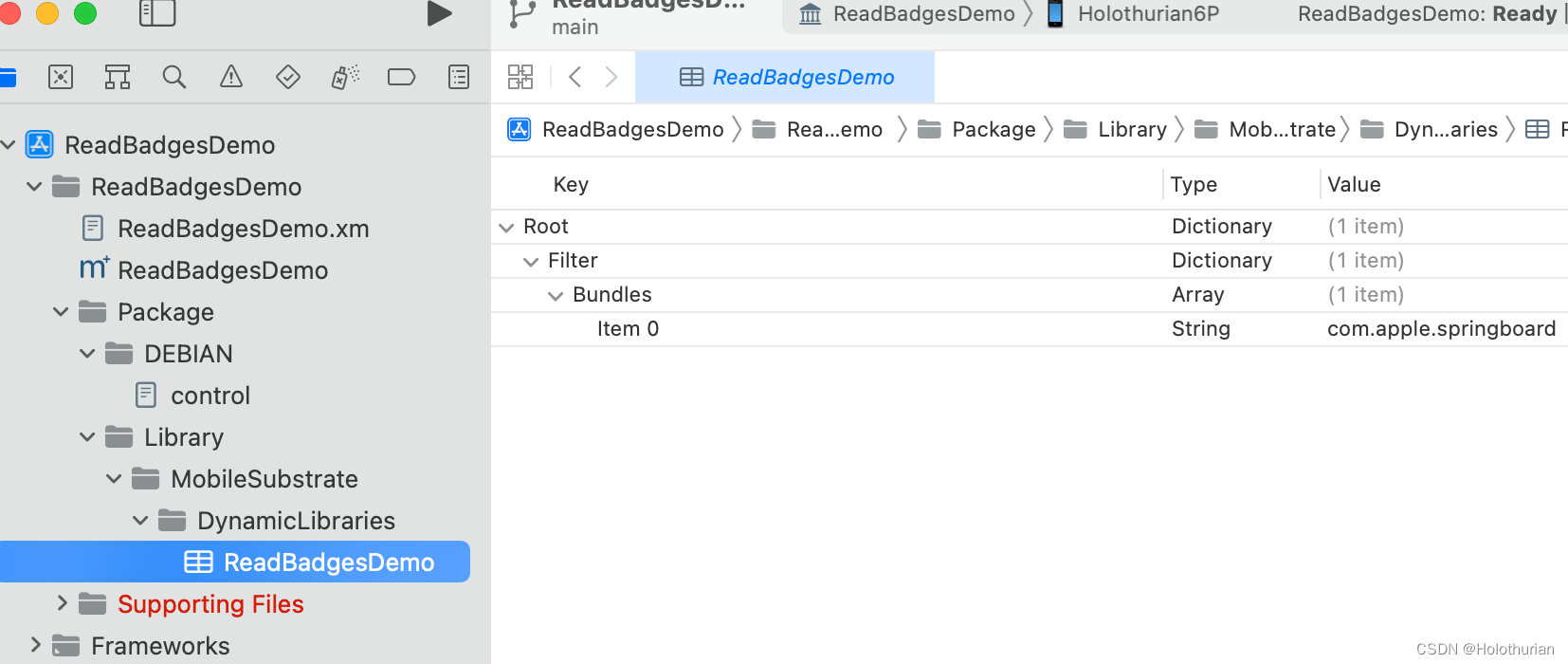
Task: Click the main branch indicator
Action: 574,28
